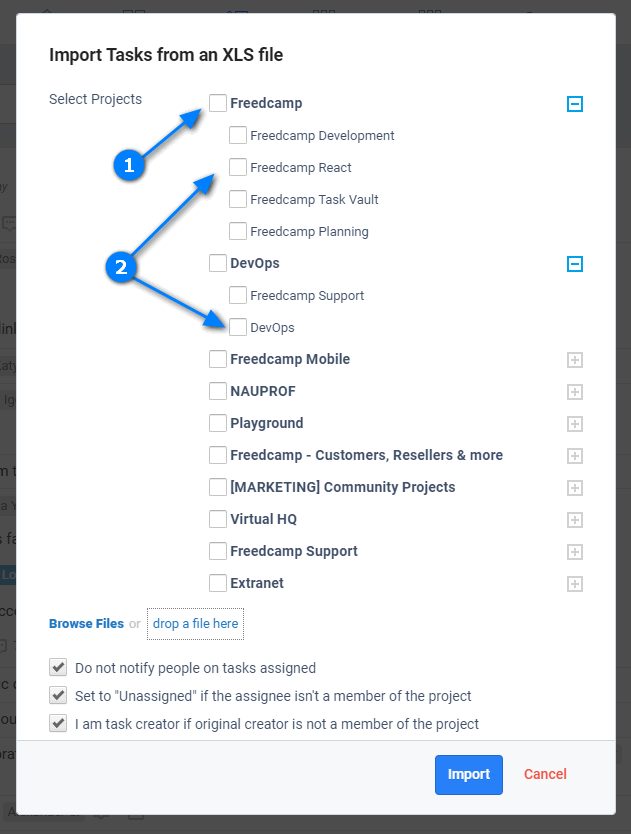This screenshot has width=631, height=834.
Task: Click the Browse Files link
Action: pos(86,624)
